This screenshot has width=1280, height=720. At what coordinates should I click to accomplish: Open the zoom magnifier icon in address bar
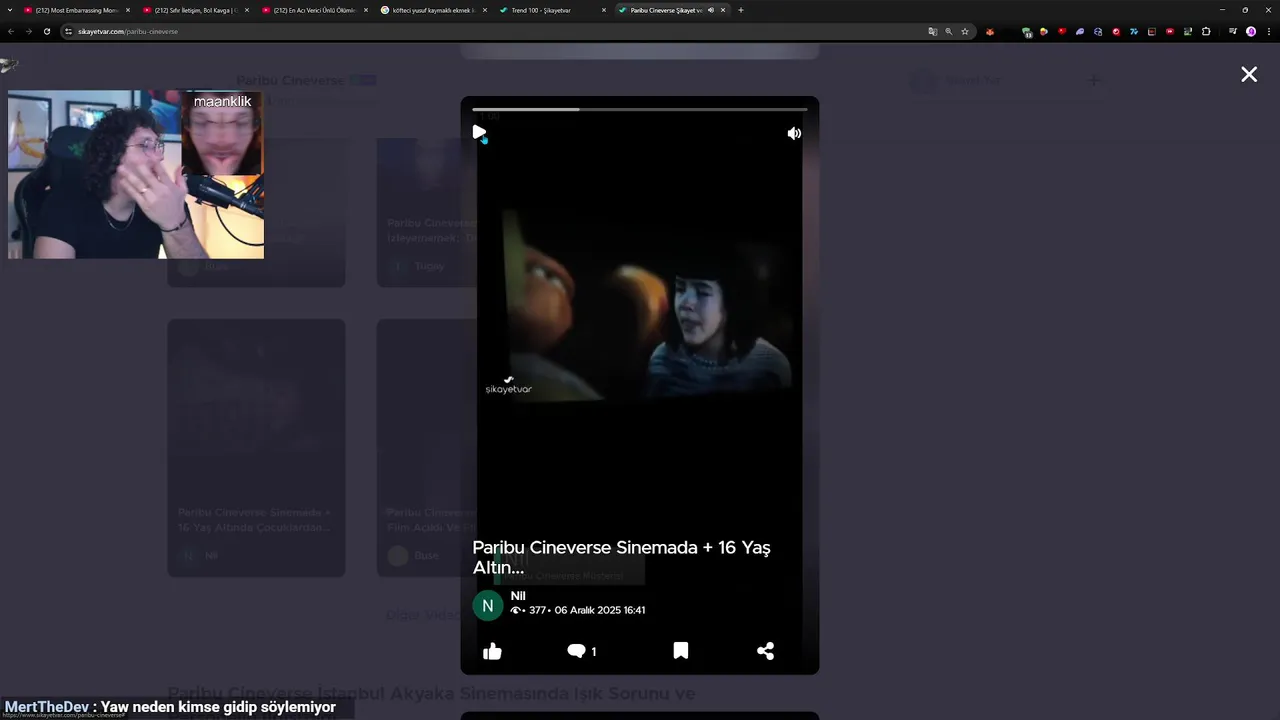click(x=949, y=31)
